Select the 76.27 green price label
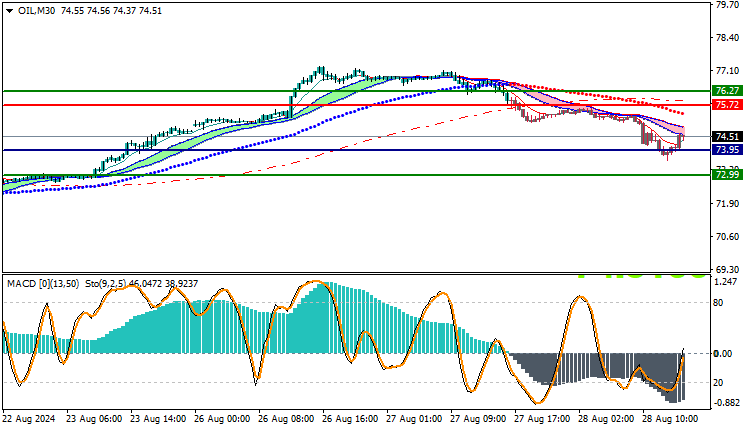Screen dimensions: 750x430 (727, 91)
